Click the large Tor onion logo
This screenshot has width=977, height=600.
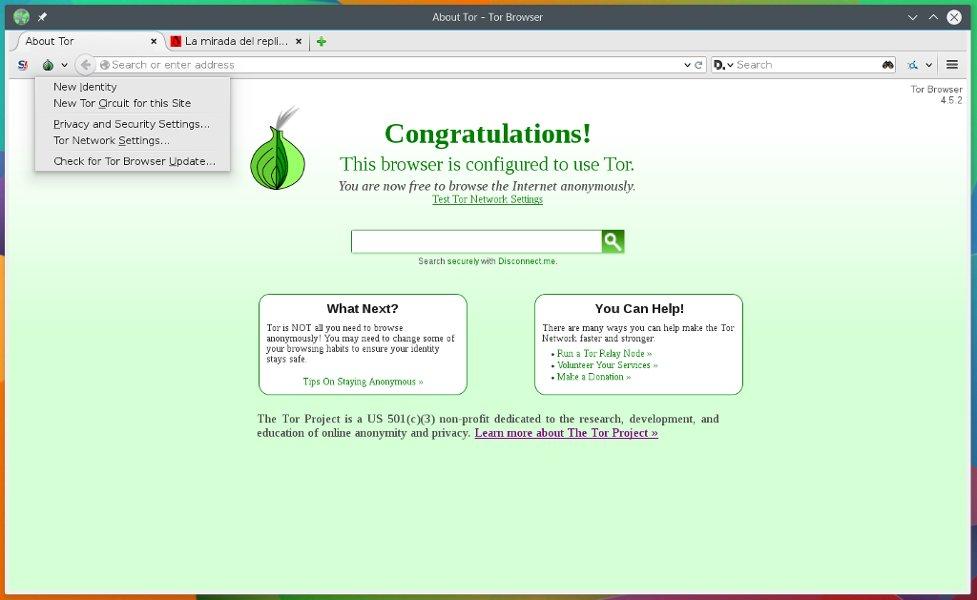coord(277,150)
